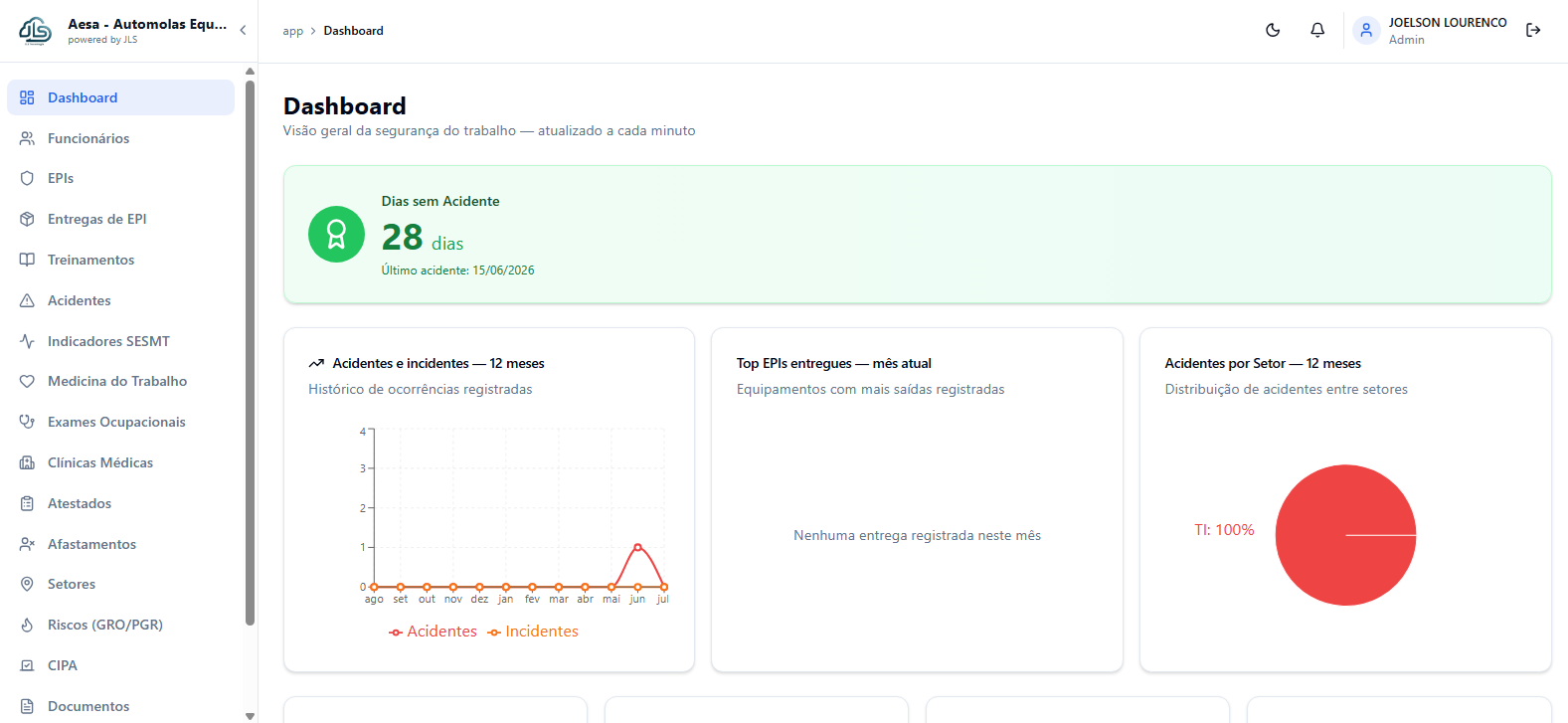Toggle the Acidentes legend entry
Image resolution: width=1568 pixels, height=723 pixels.
click(x=433, y=632)
